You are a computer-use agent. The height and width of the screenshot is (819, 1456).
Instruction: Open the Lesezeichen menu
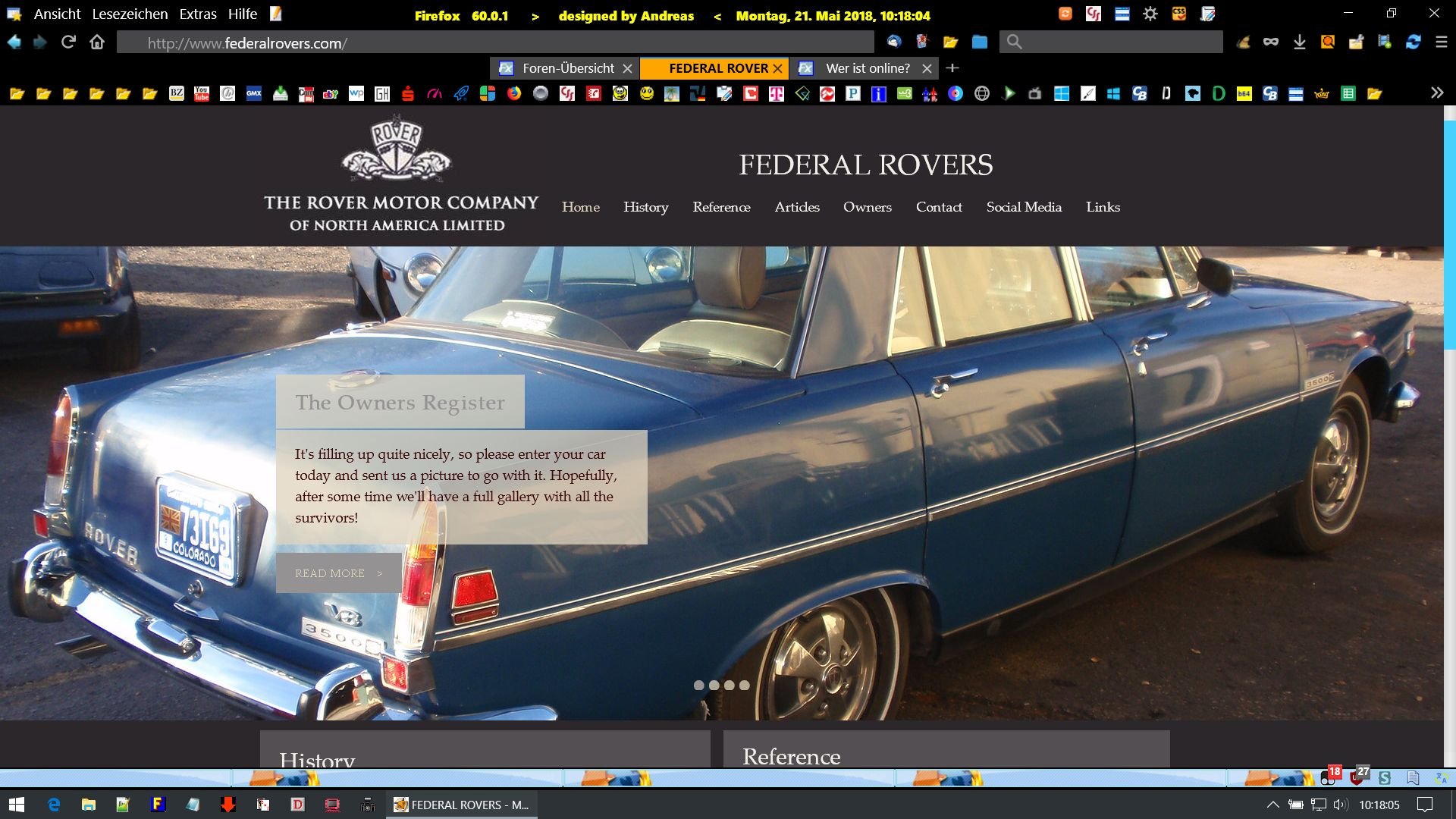[130, 14]
